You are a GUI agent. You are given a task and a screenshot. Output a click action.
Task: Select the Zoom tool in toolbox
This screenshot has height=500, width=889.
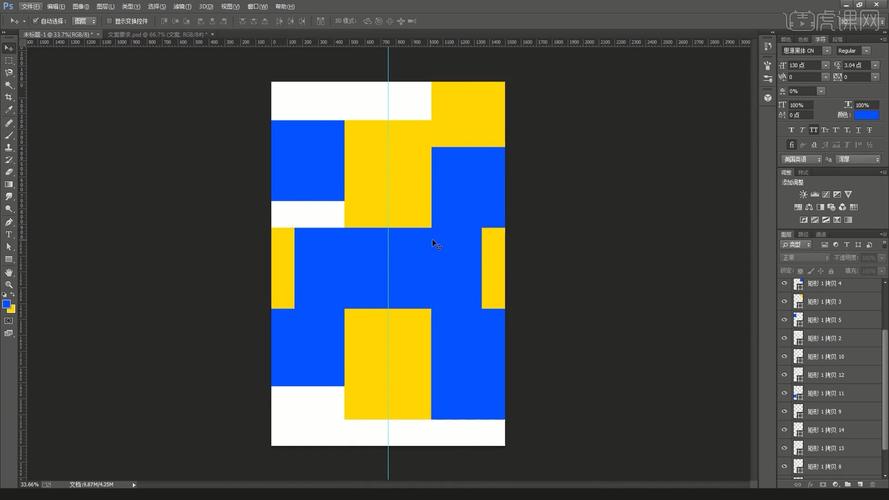pos(9,284)
